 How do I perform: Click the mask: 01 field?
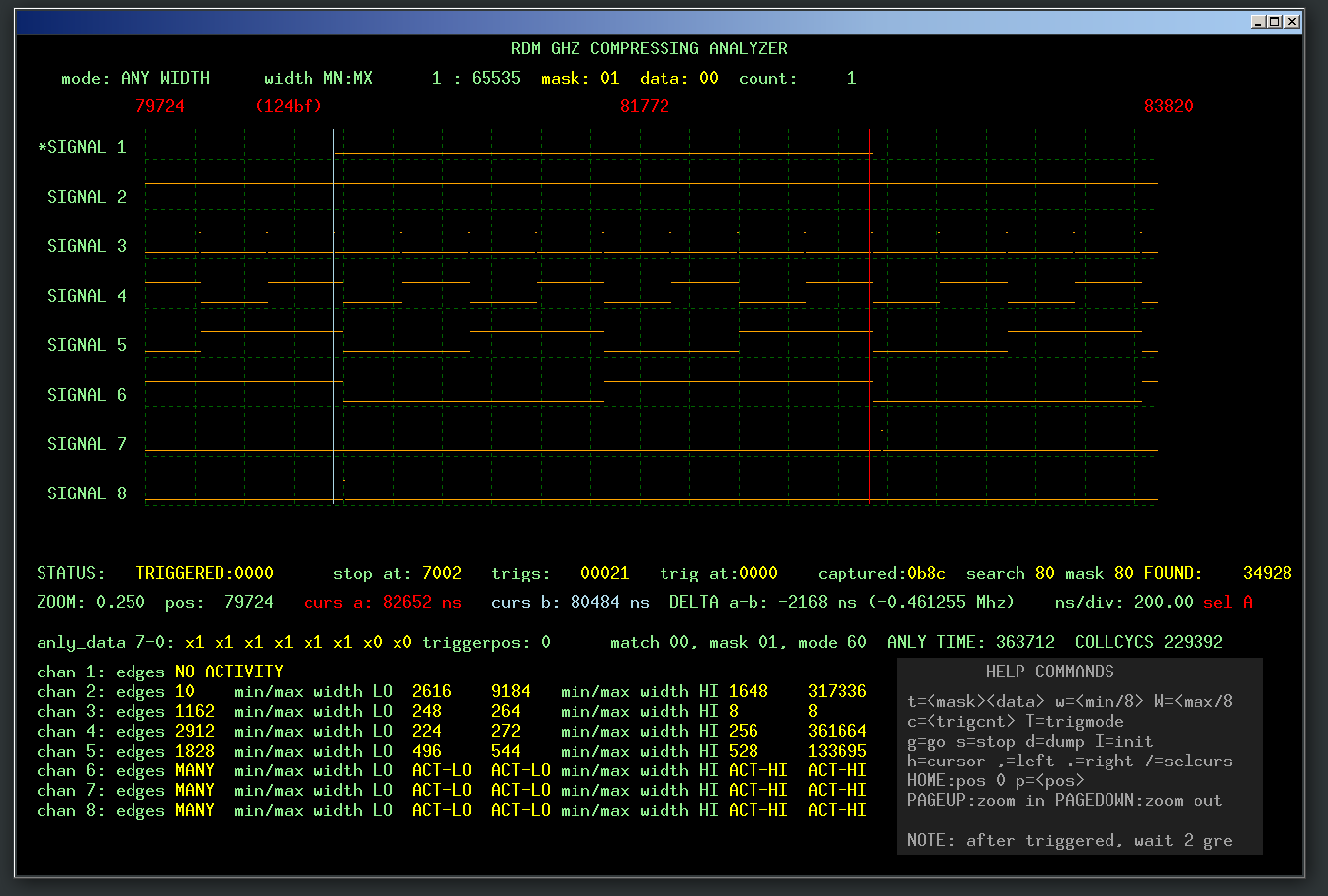coord(579,78)
